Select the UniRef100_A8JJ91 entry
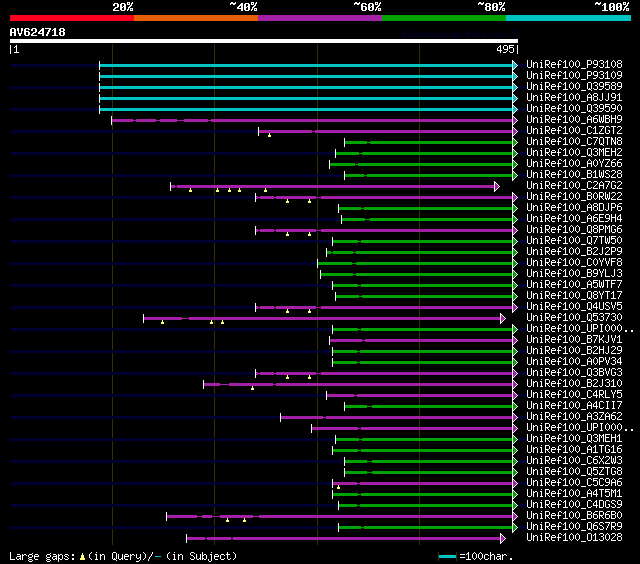This screenshot has height=564, width=640. [574, 98]
